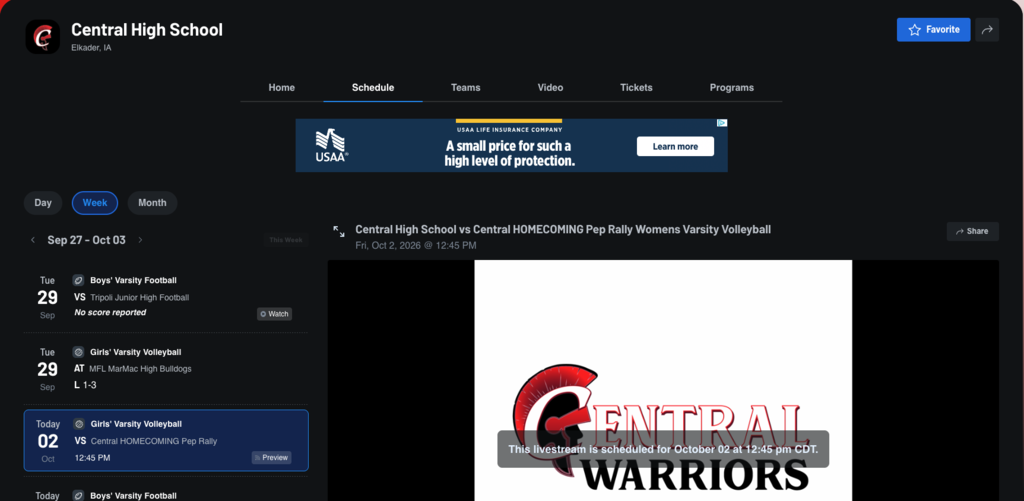The width and height of the screenshot is (1024, 501).
Task: Open the Programs tab
Action: [x=731, y=88]
